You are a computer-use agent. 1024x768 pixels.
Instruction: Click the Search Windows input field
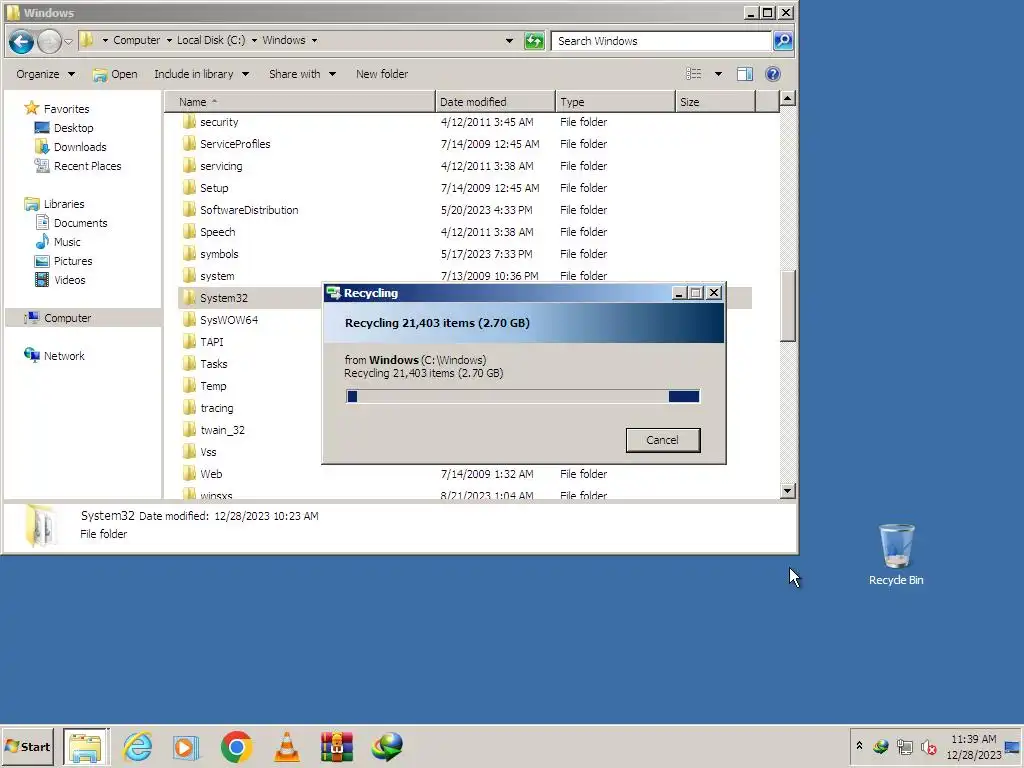[662, 41]
